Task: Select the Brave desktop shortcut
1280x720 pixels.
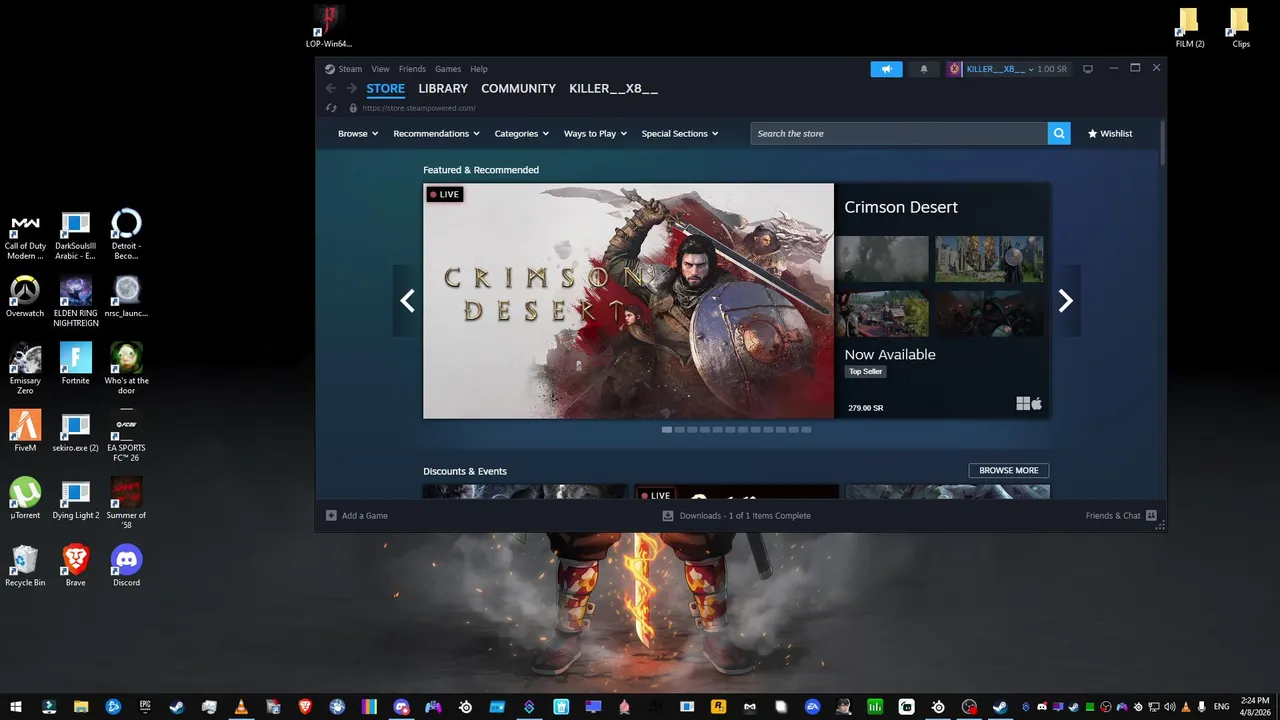Action: (76, 566)
